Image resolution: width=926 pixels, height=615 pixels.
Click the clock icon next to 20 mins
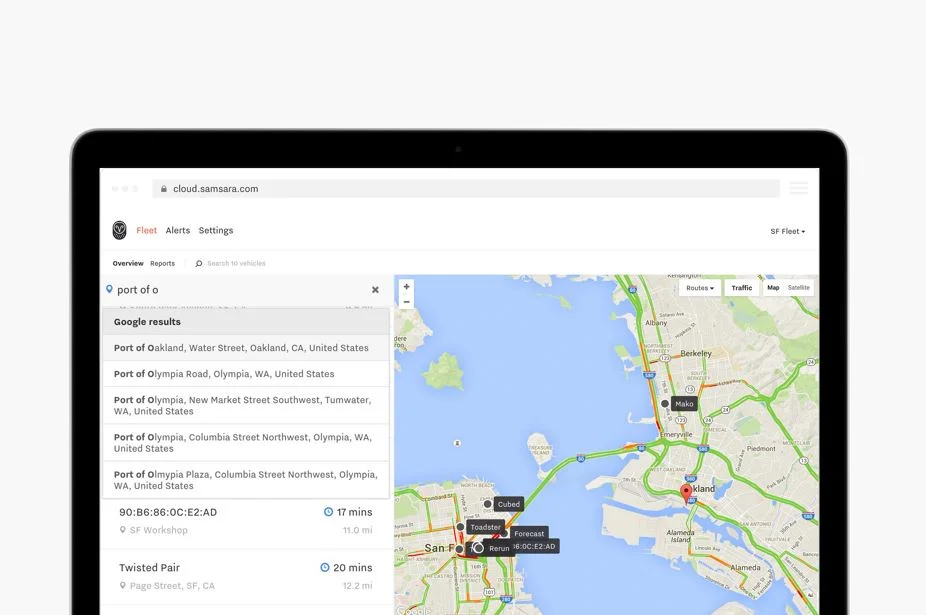325,567
